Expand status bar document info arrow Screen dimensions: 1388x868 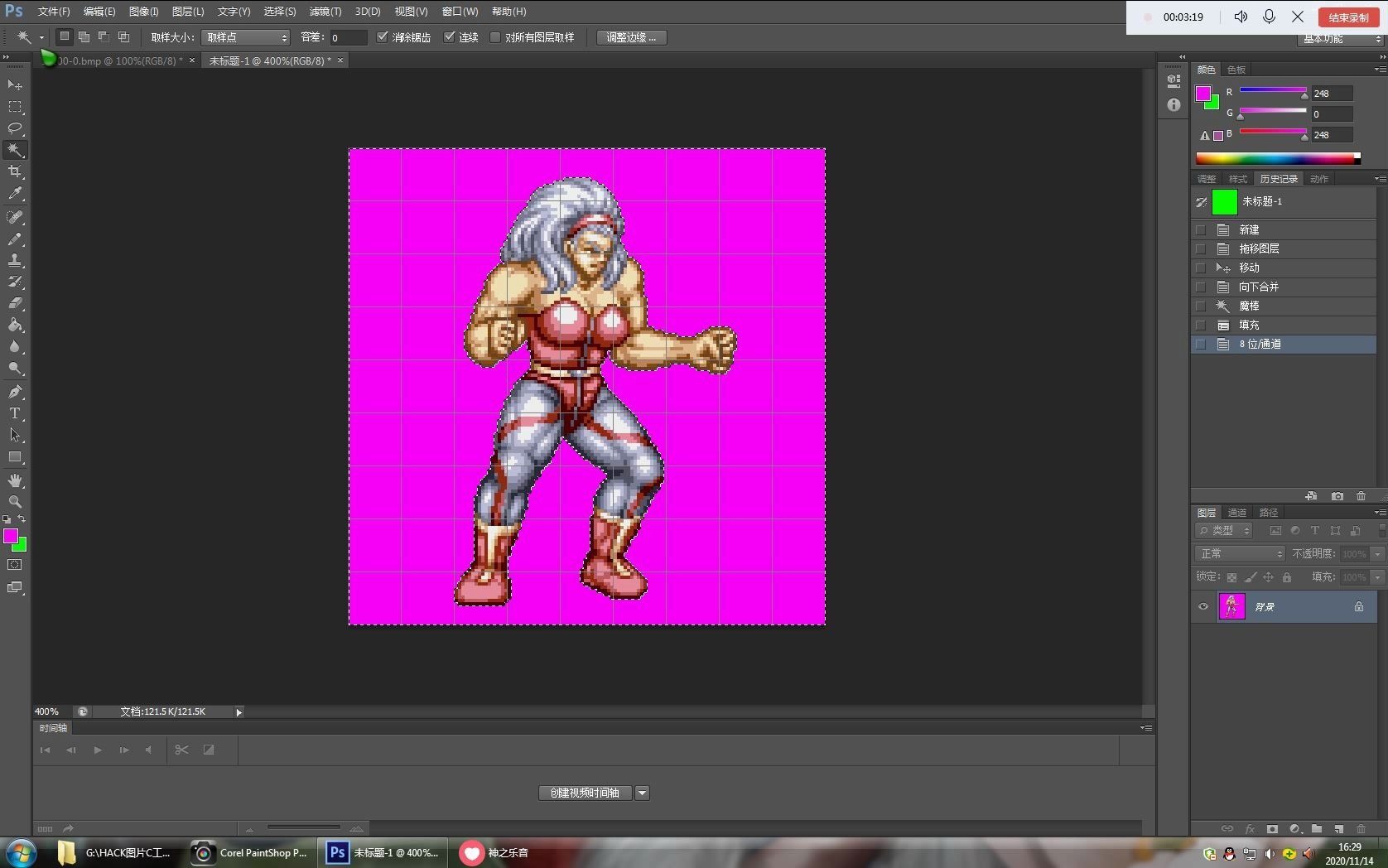click(239, 711)
